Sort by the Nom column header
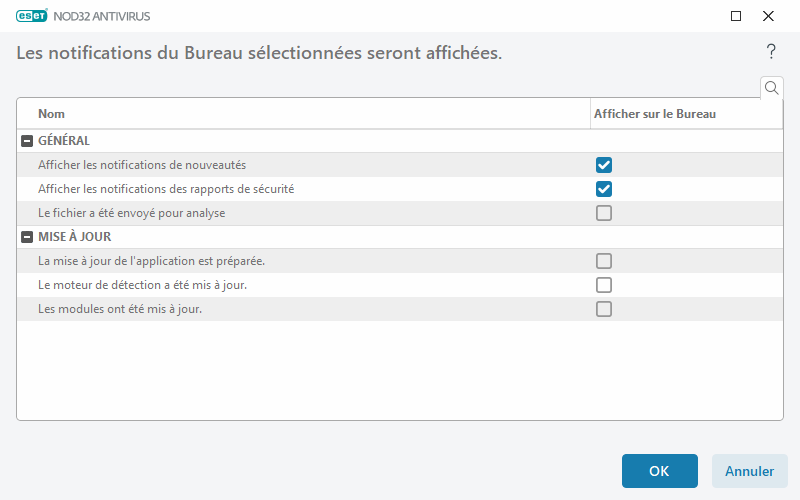 pos(52,114)
